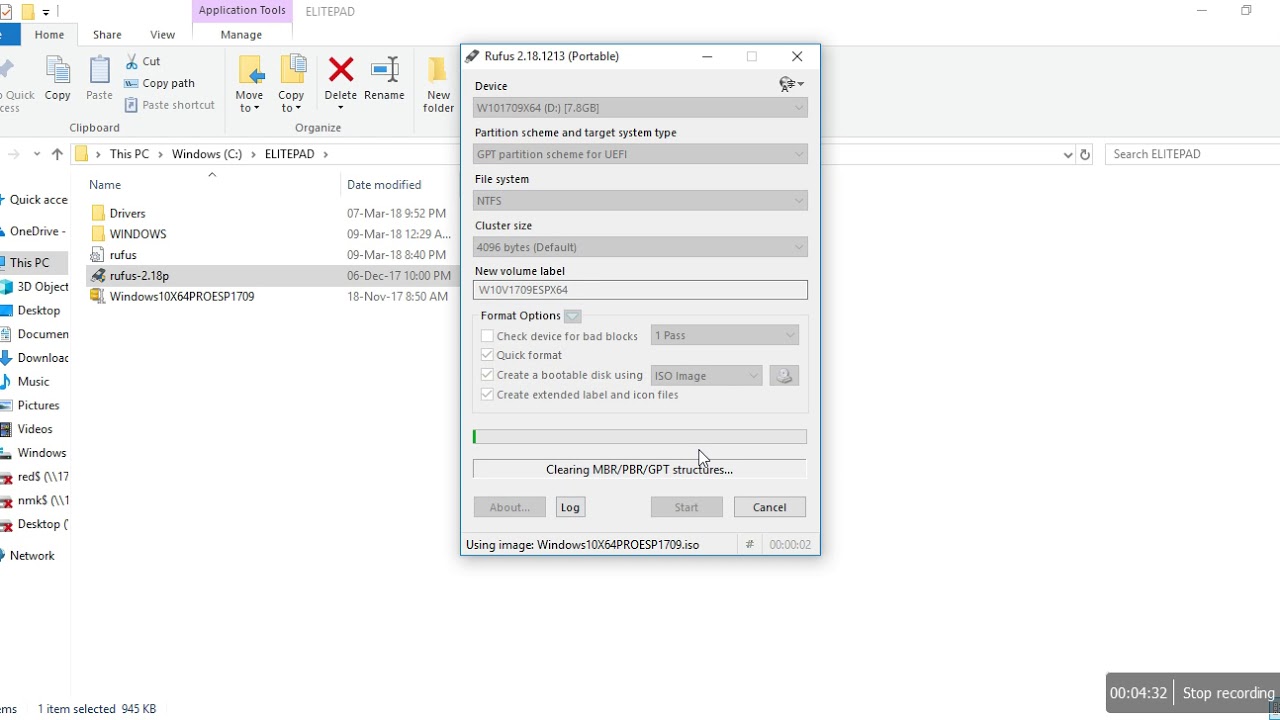The height and width of the screenshot is (720, 1280).
Task: Click the Cancel button in Rufus
Action: click(770, 507)
